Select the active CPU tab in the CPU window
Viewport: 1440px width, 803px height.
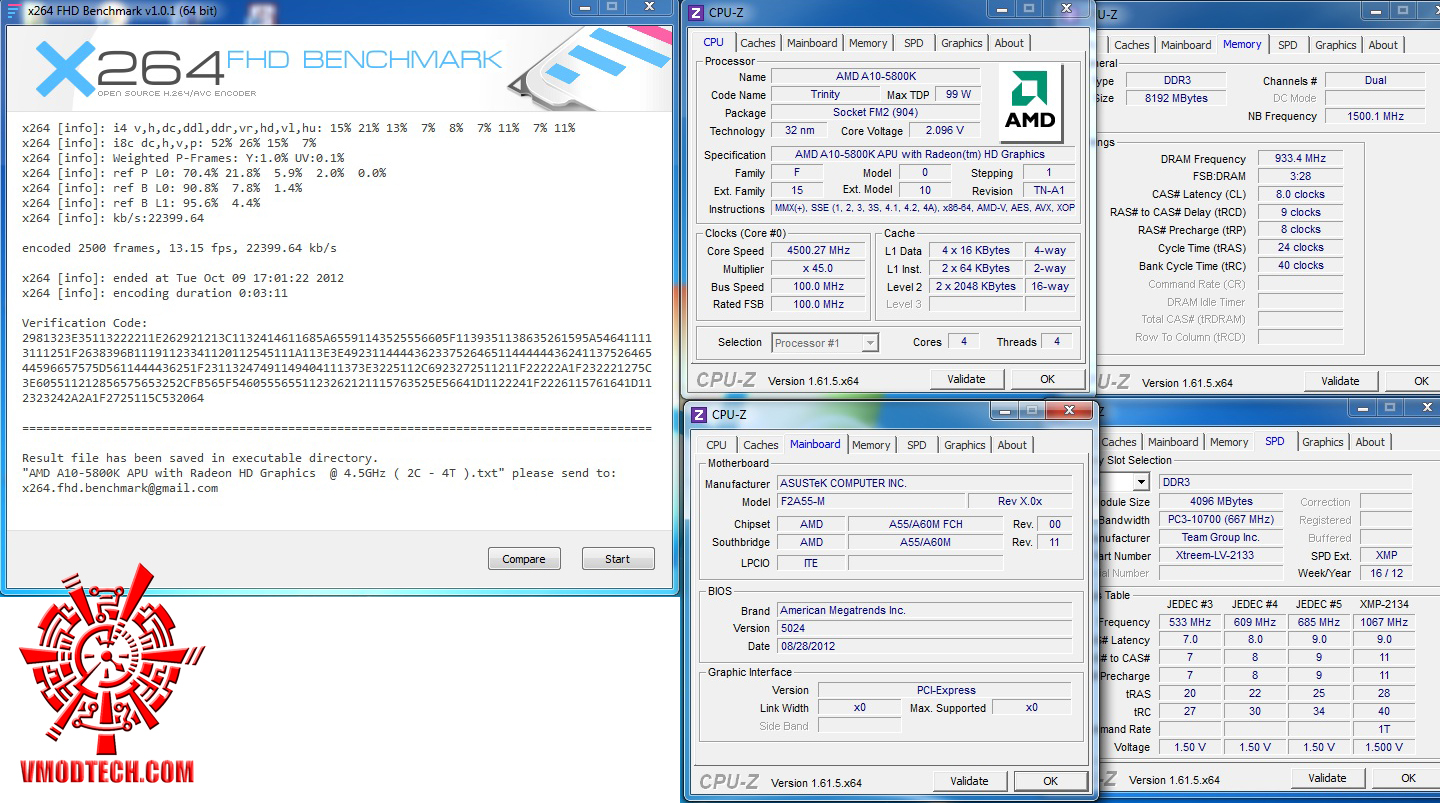coord(714,42)
